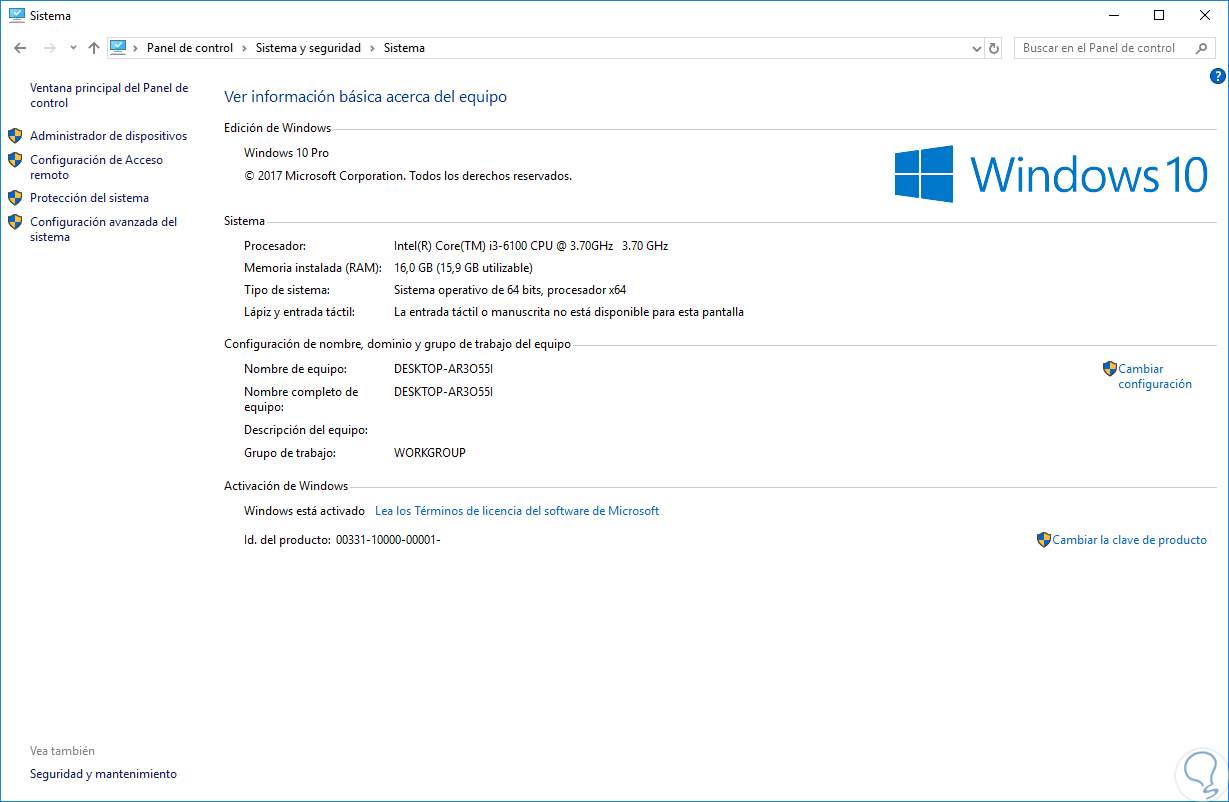Screen dimensions: 1229x802
Task: Click Ver información básica acerca del equipo heading
Action: (365, 97)
